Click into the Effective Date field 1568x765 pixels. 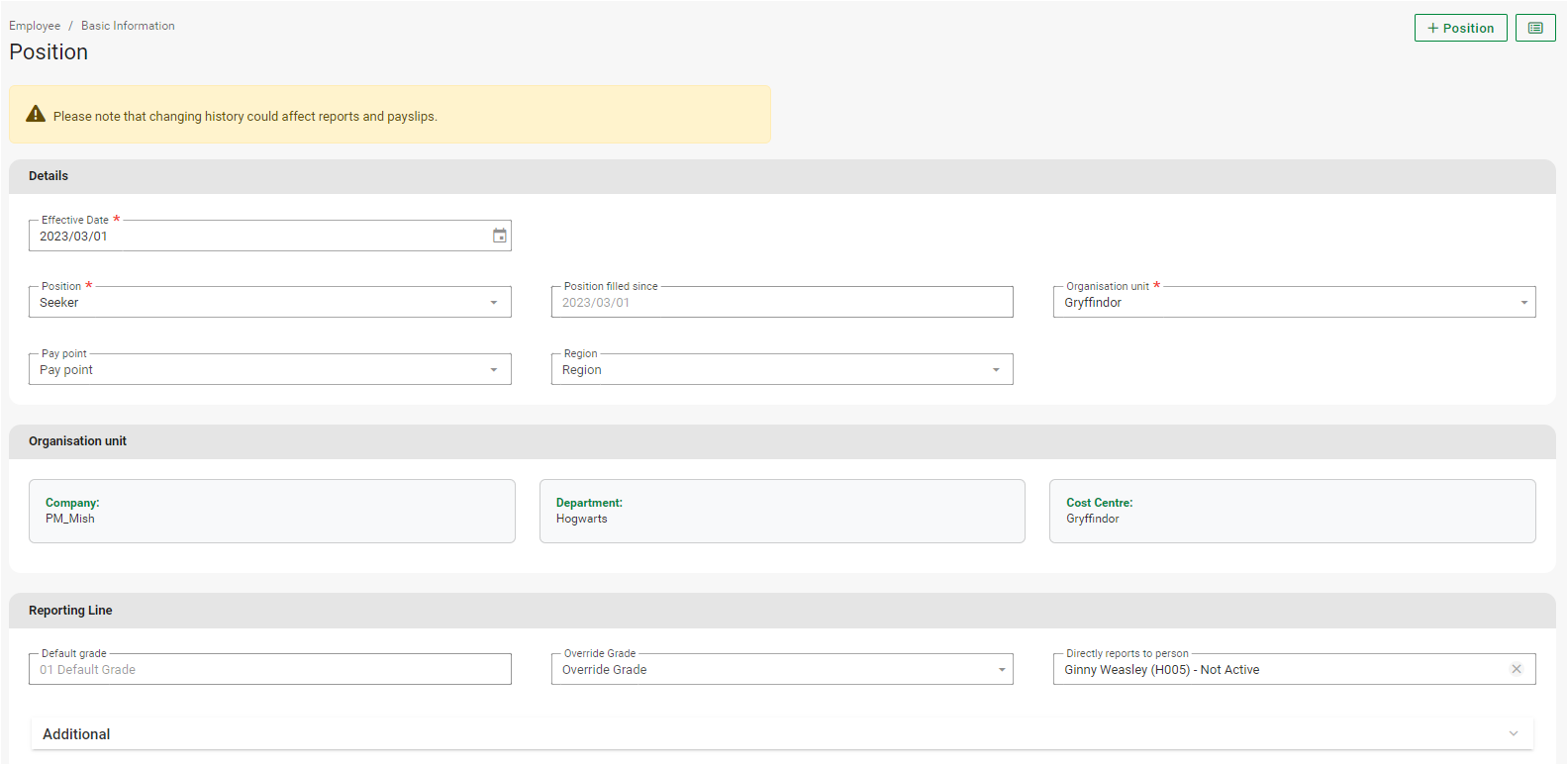tap(257, 237)
